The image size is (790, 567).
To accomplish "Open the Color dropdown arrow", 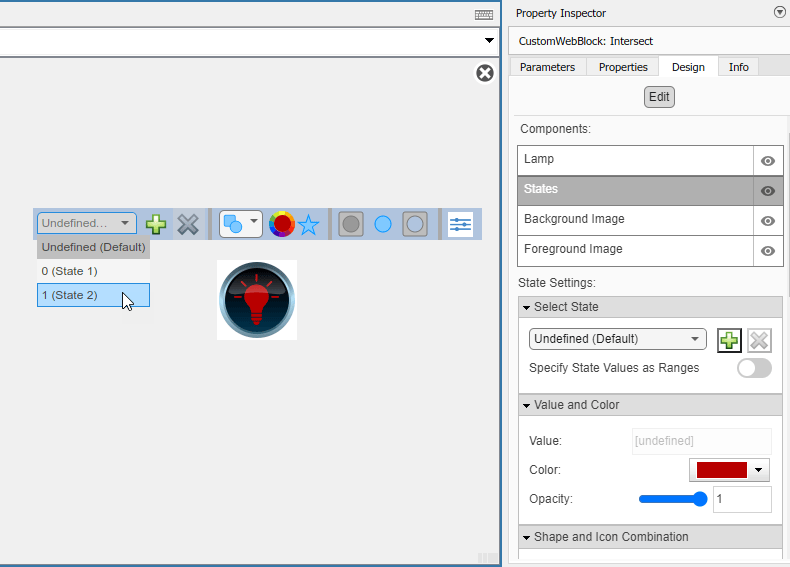I will [758, 470].
